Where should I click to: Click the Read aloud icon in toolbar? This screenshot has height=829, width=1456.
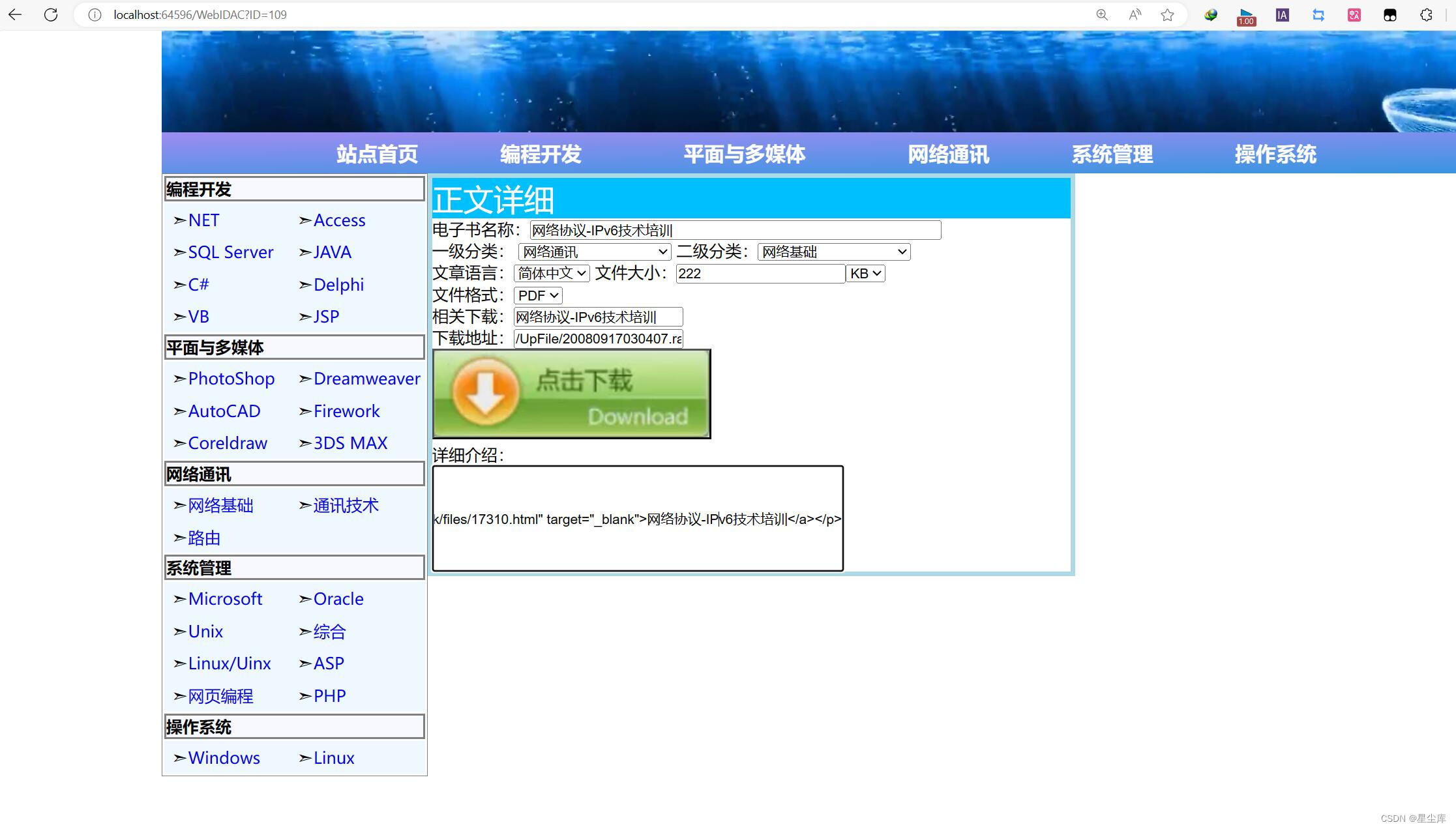tap(1135, 14)
